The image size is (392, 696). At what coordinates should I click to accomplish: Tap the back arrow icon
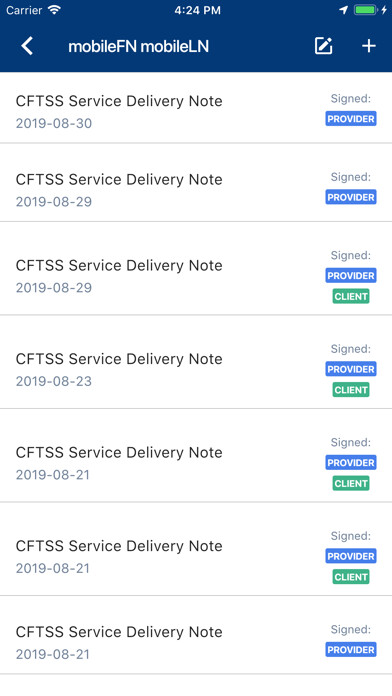(x=27, y=46)
